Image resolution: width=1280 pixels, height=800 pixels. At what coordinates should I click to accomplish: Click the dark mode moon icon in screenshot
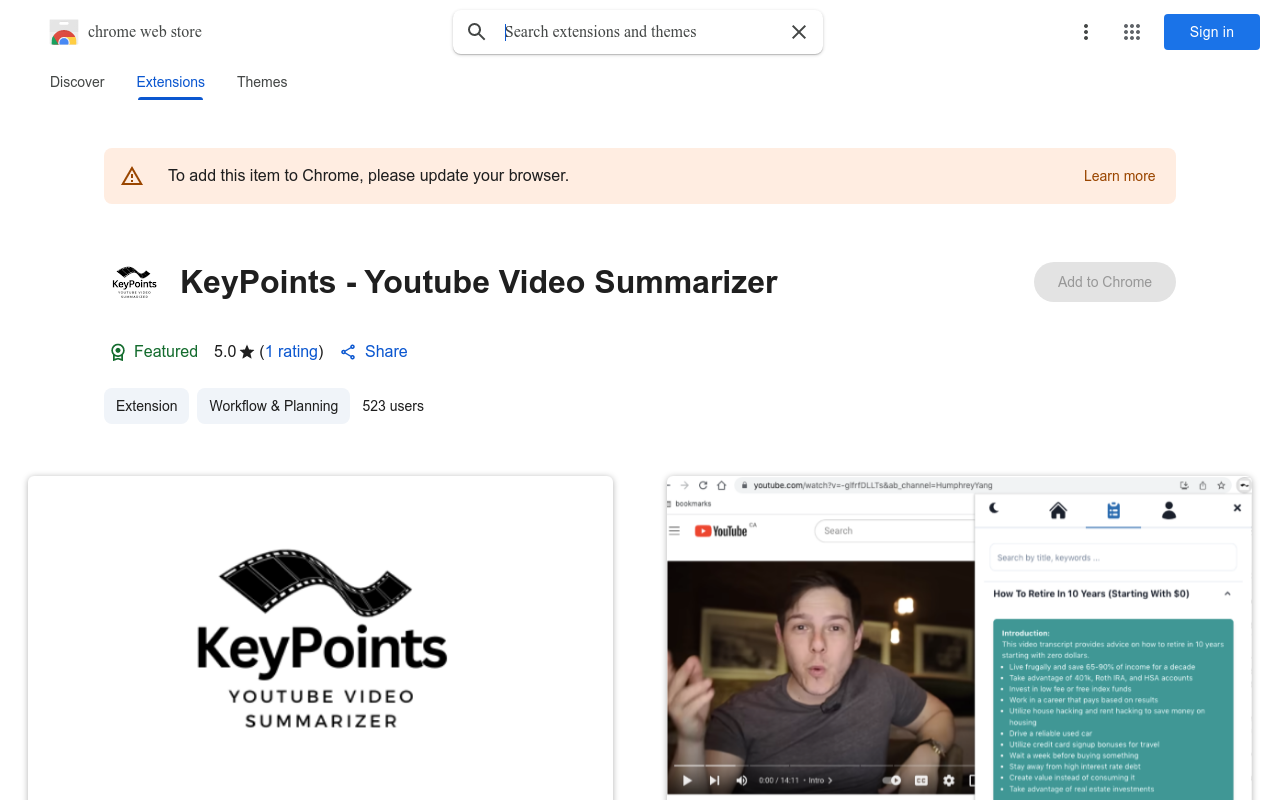point(994,508)
